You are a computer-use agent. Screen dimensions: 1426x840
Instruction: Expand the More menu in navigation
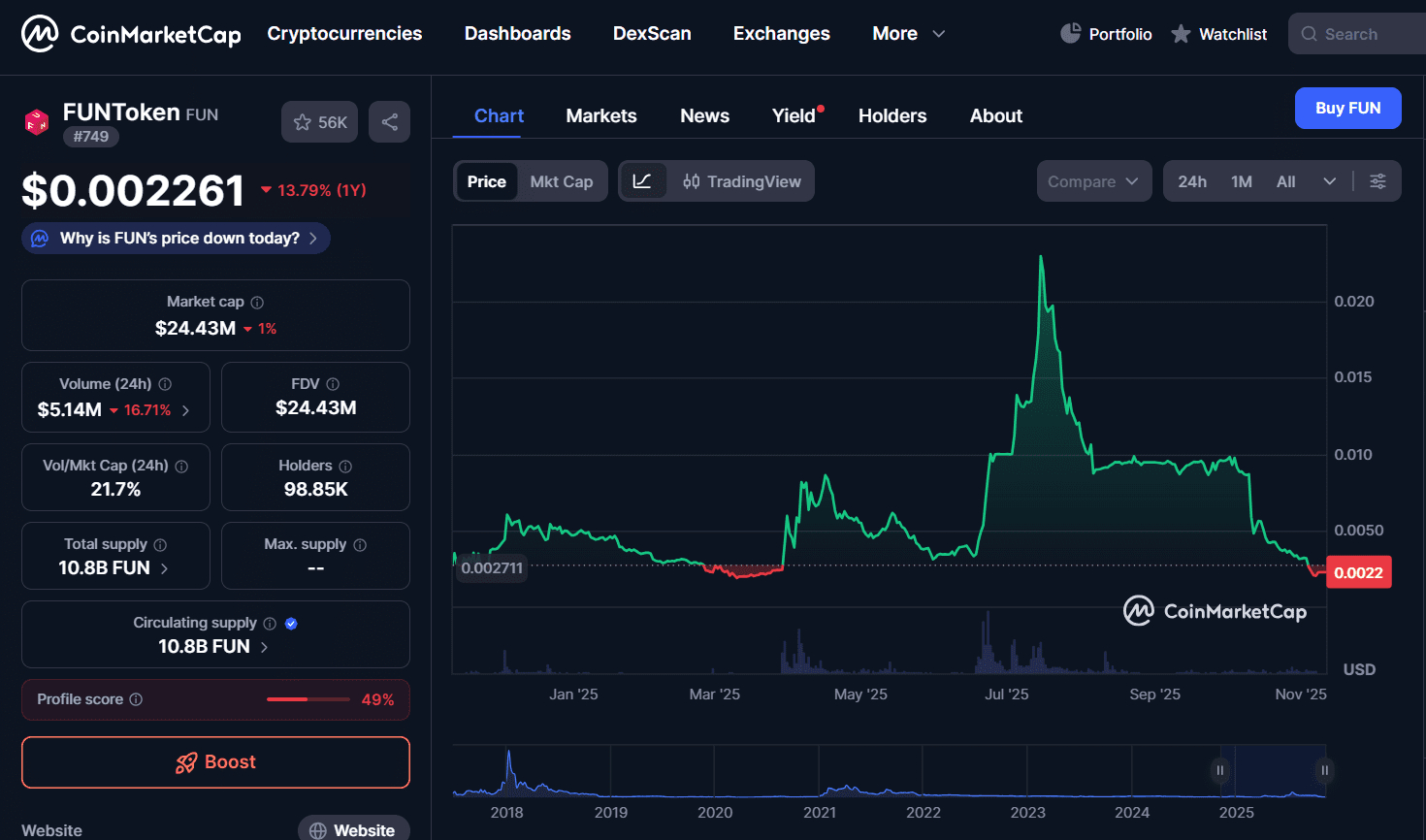tap(908, 34)
